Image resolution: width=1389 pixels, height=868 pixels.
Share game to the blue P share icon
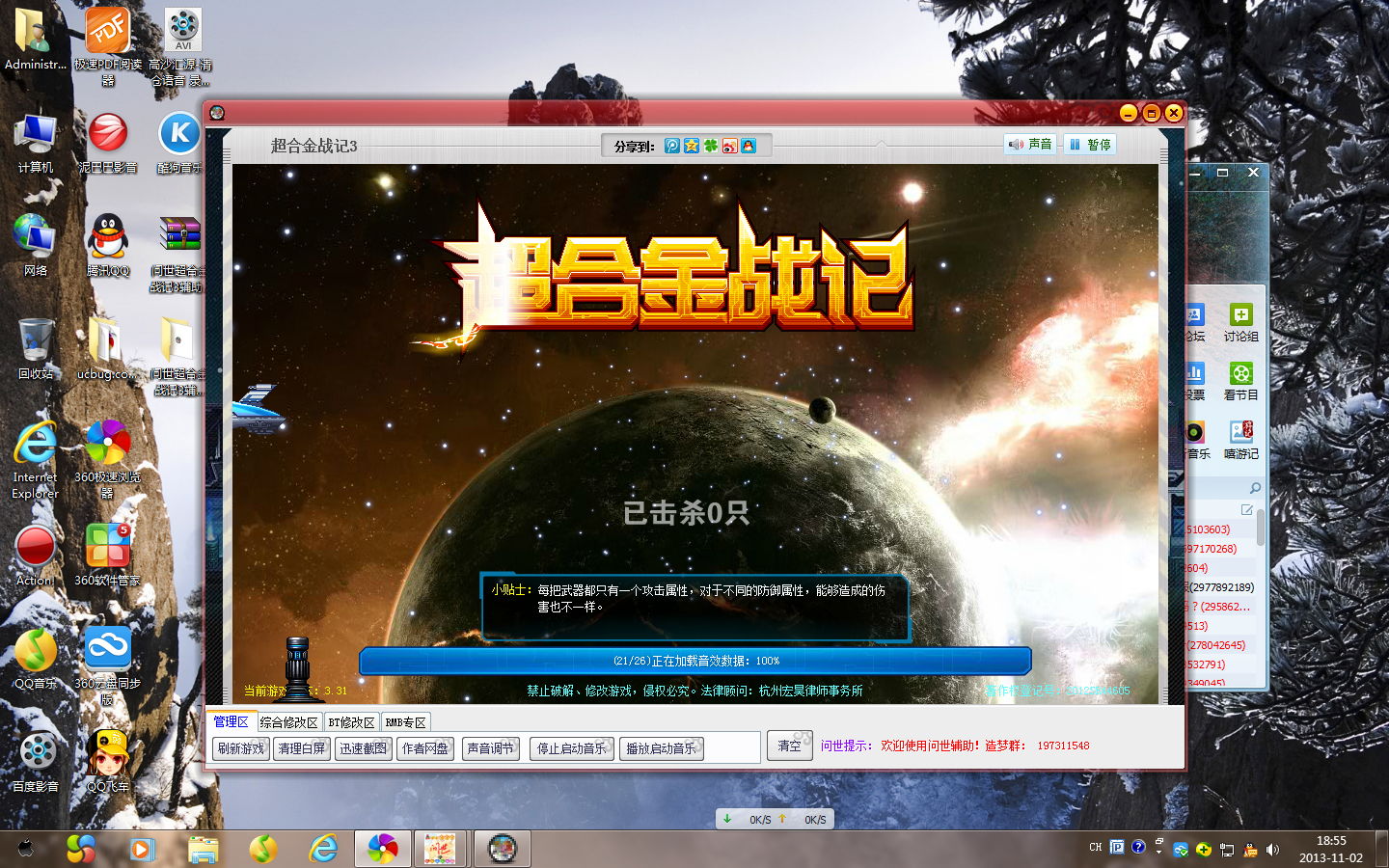click(x=672, y=146)
